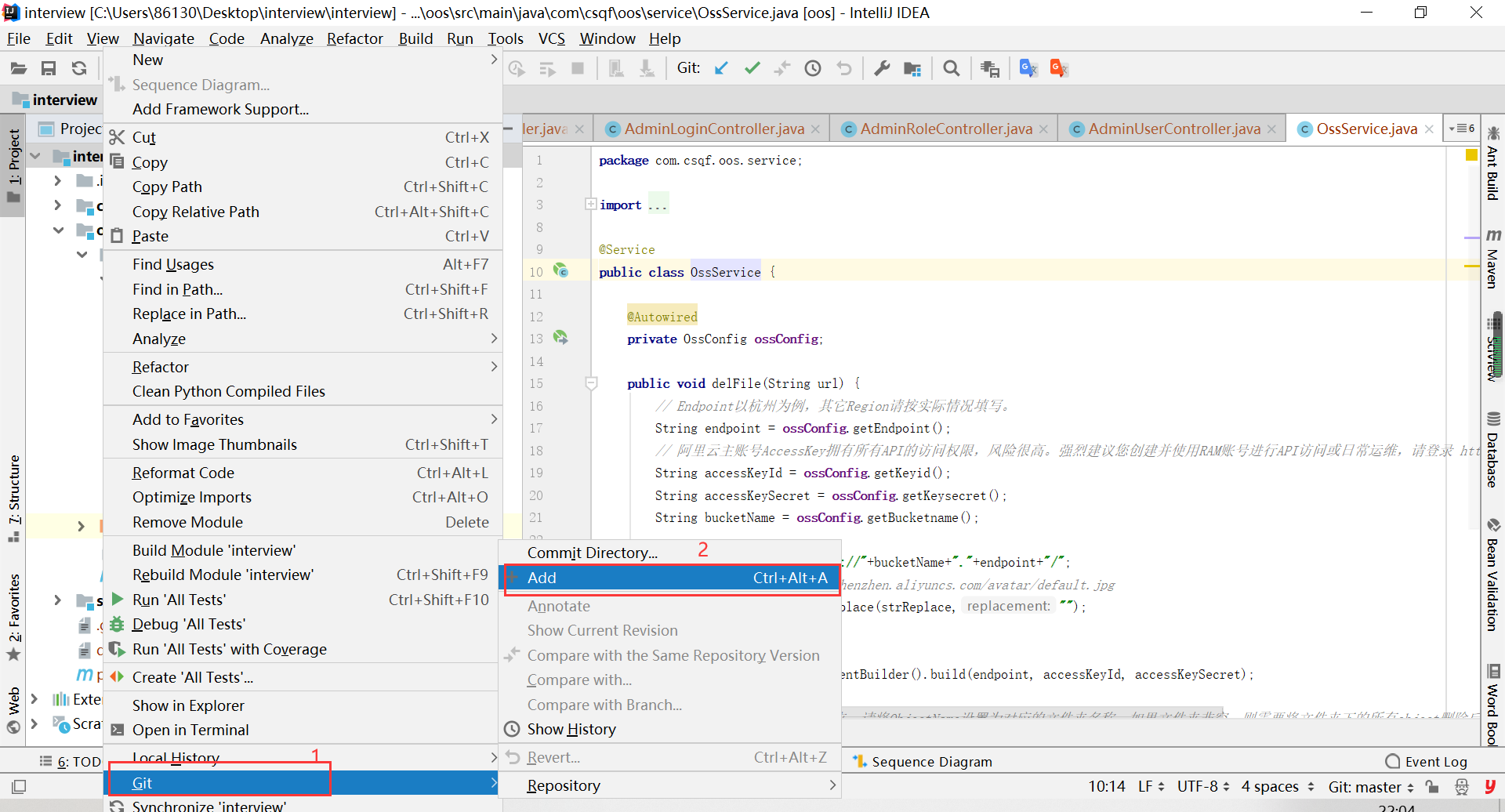This screenshot has width=1505, height=812.
Task: Open the Database tool window
Action: [x=1493, y=450]
